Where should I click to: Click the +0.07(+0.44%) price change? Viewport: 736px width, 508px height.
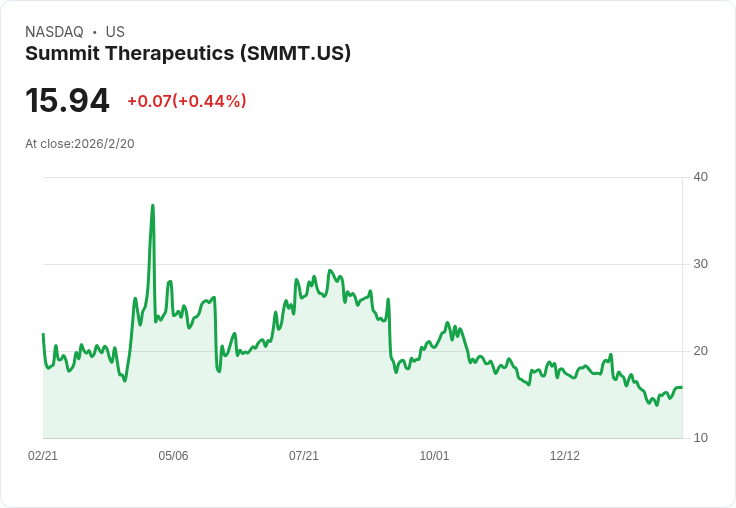coord(187,101)
